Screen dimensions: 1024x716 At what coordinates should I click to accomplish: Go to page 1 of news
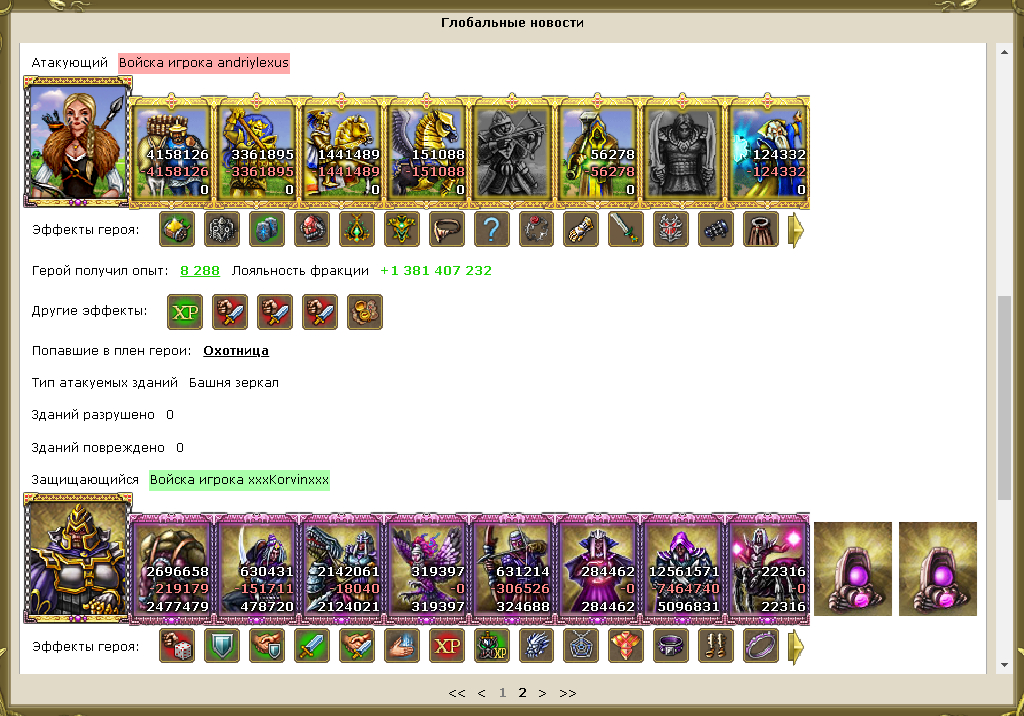pyautogui.click(x=502, y=692)
